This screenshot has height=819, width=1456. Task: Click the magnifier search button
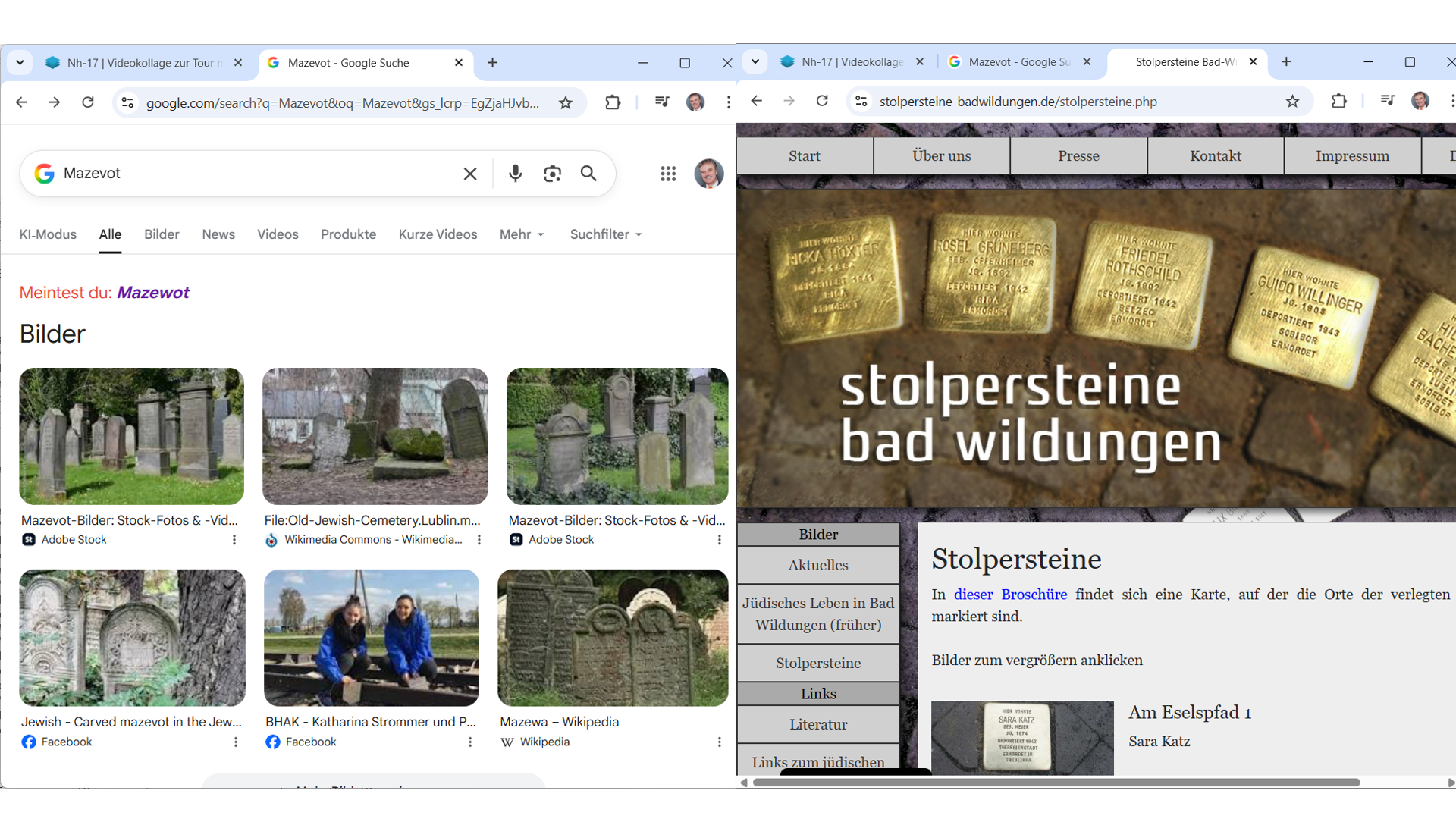coord(588,174)
